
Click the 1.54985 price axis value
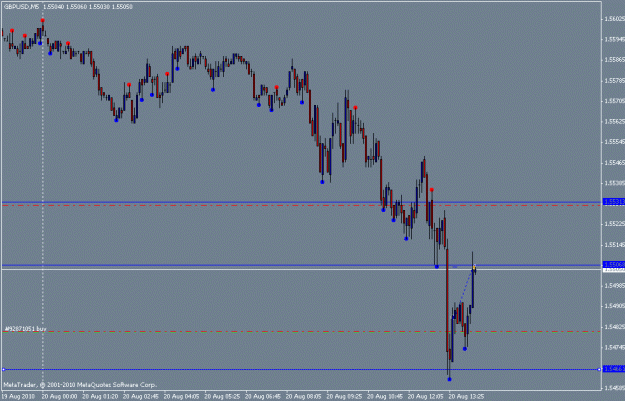[x=615, y=285]
